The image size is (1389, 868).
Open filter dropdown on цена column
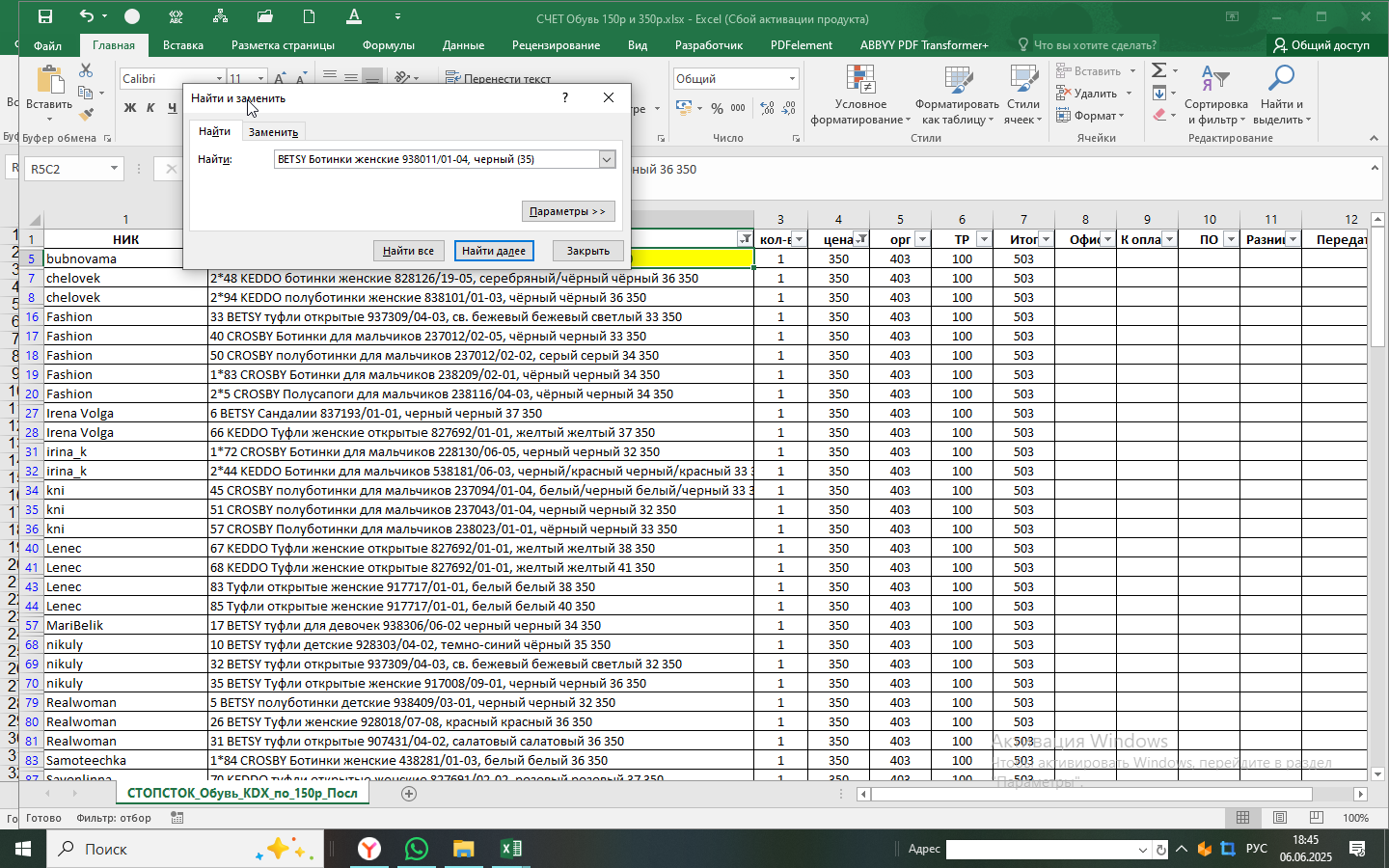point(861,239)
